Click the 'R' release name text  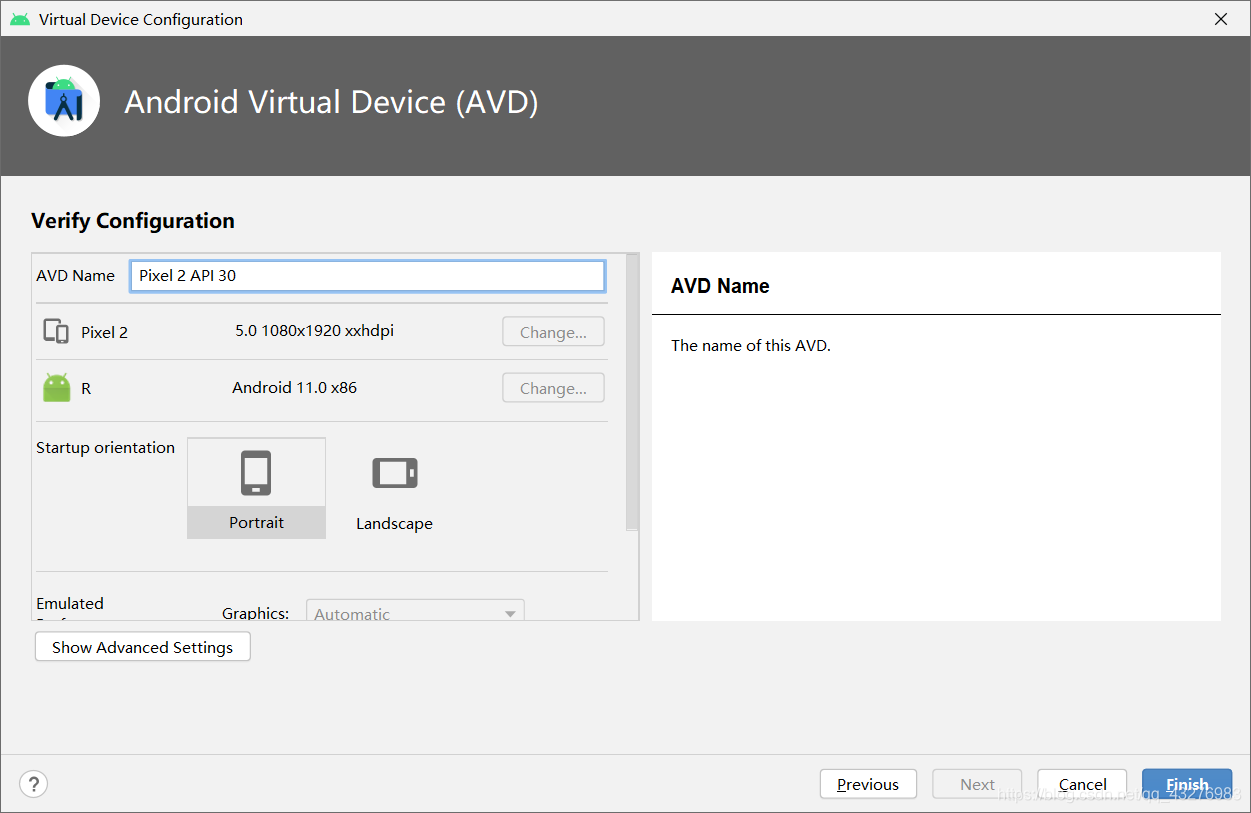click(86, 388)
